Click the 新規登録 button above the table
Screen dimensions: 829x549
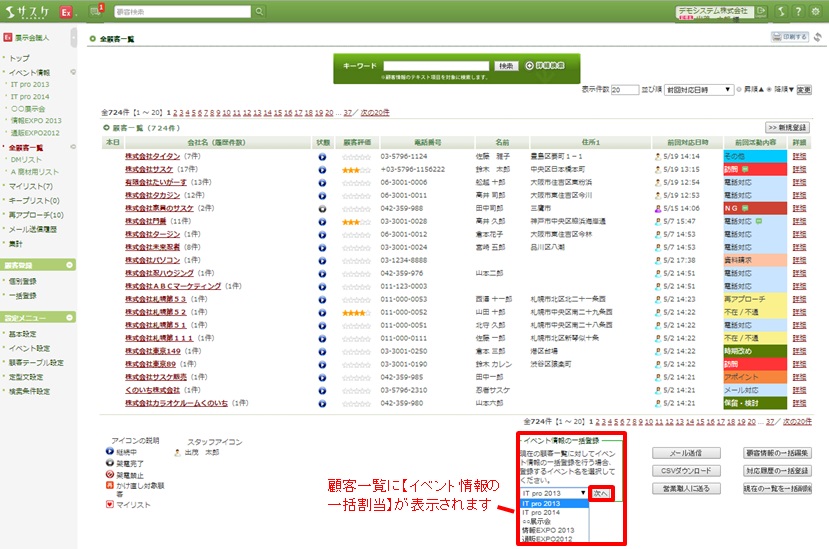click(x=786, y=128)
